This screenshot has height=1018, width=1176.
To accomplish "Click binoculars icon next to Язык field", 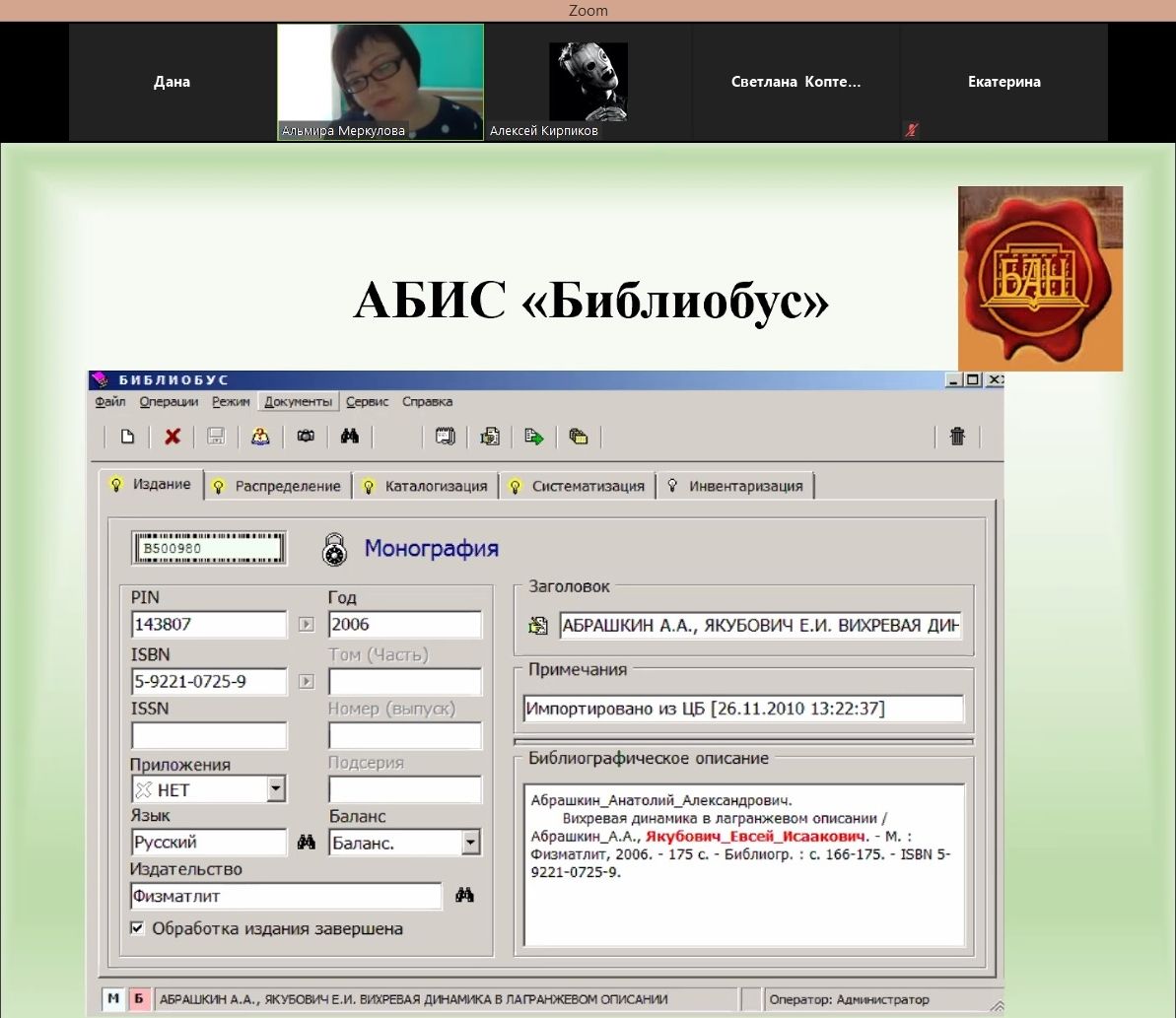I will [306, 842].
